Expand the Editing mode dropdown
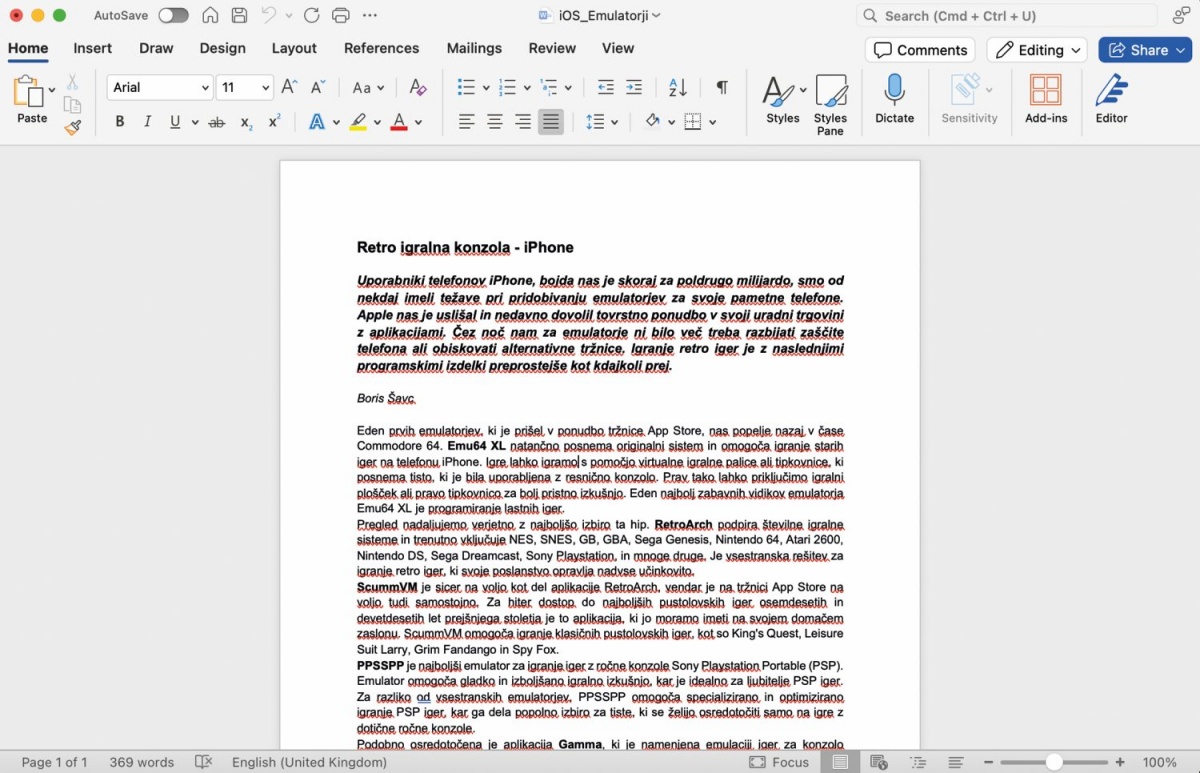Image resolution: width=1200 pixels, height=773 pixels. (1037, 50)
